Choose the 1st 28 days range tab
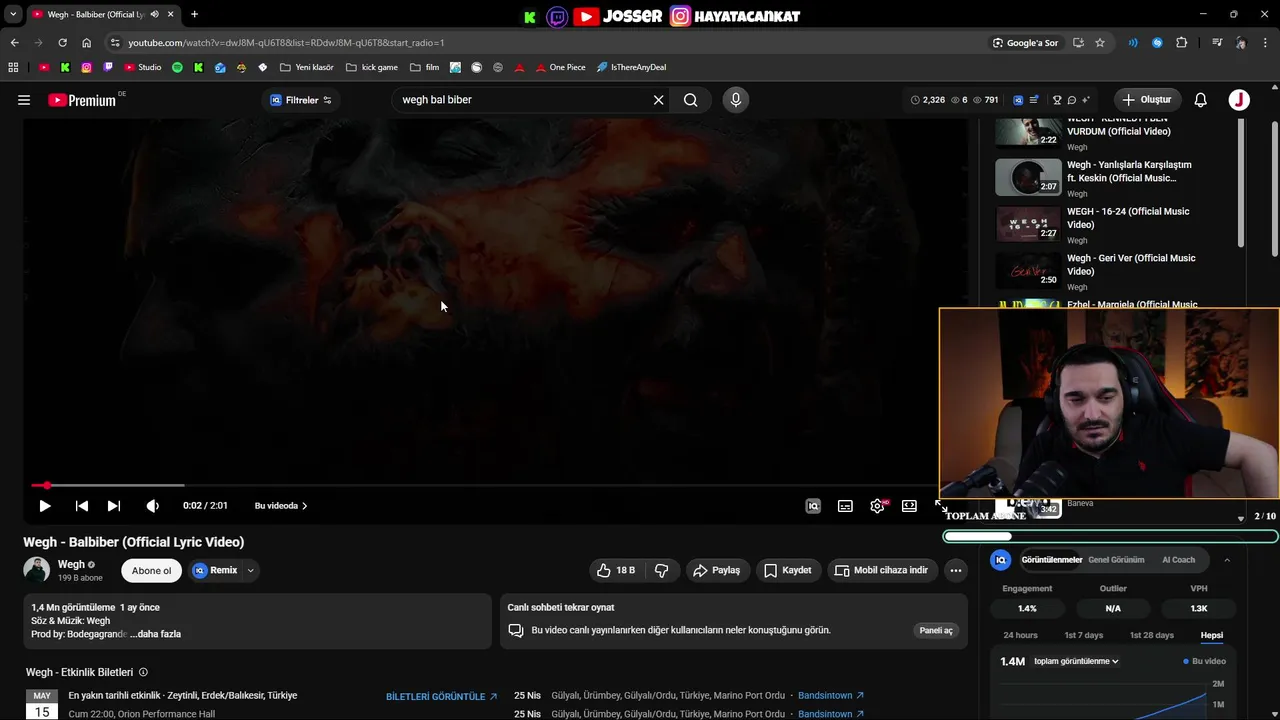Viewport: 1280px width, 720px height. (1152, 635)
